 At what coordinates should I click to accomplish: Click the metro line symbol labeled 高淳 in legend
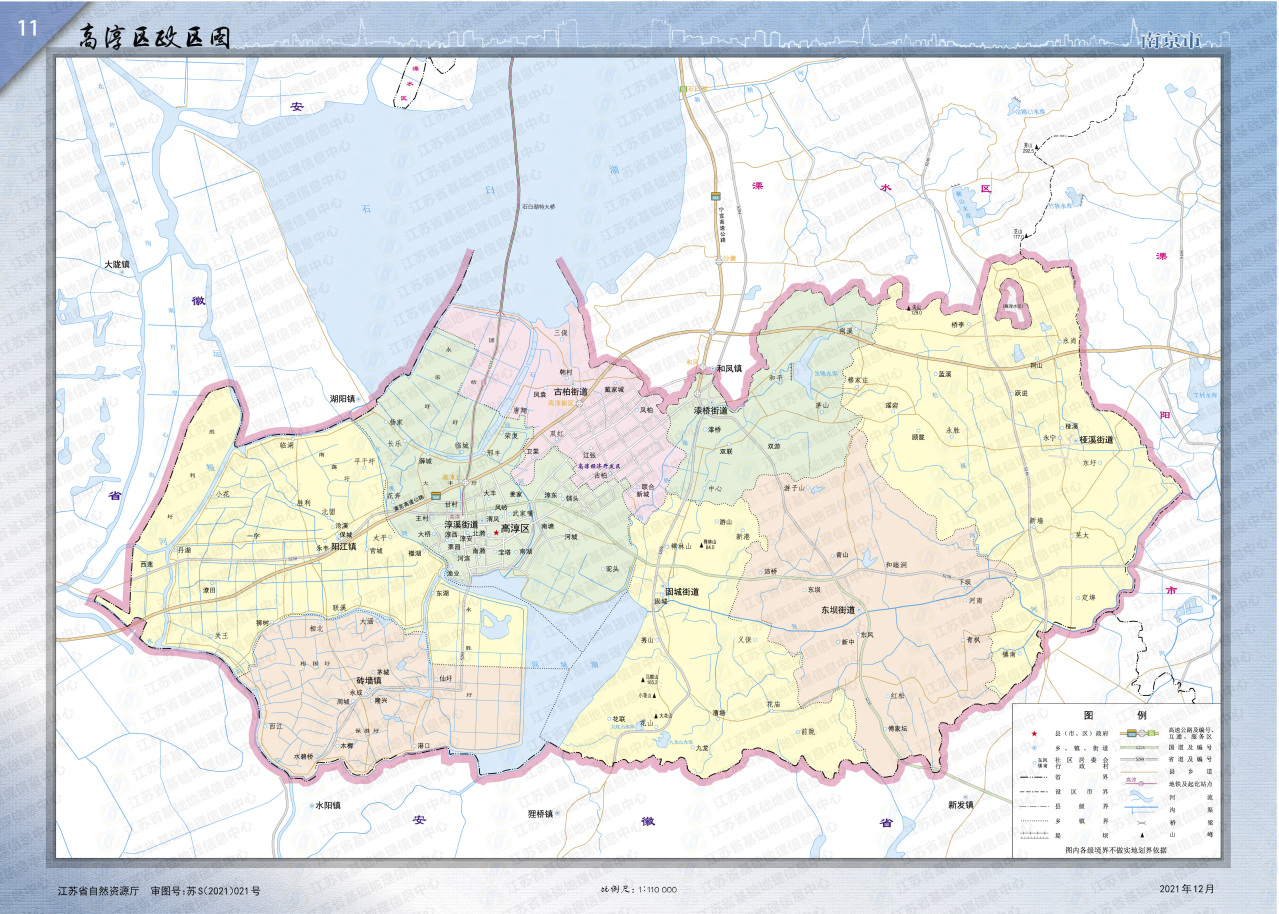click(x=1141, y=781)
